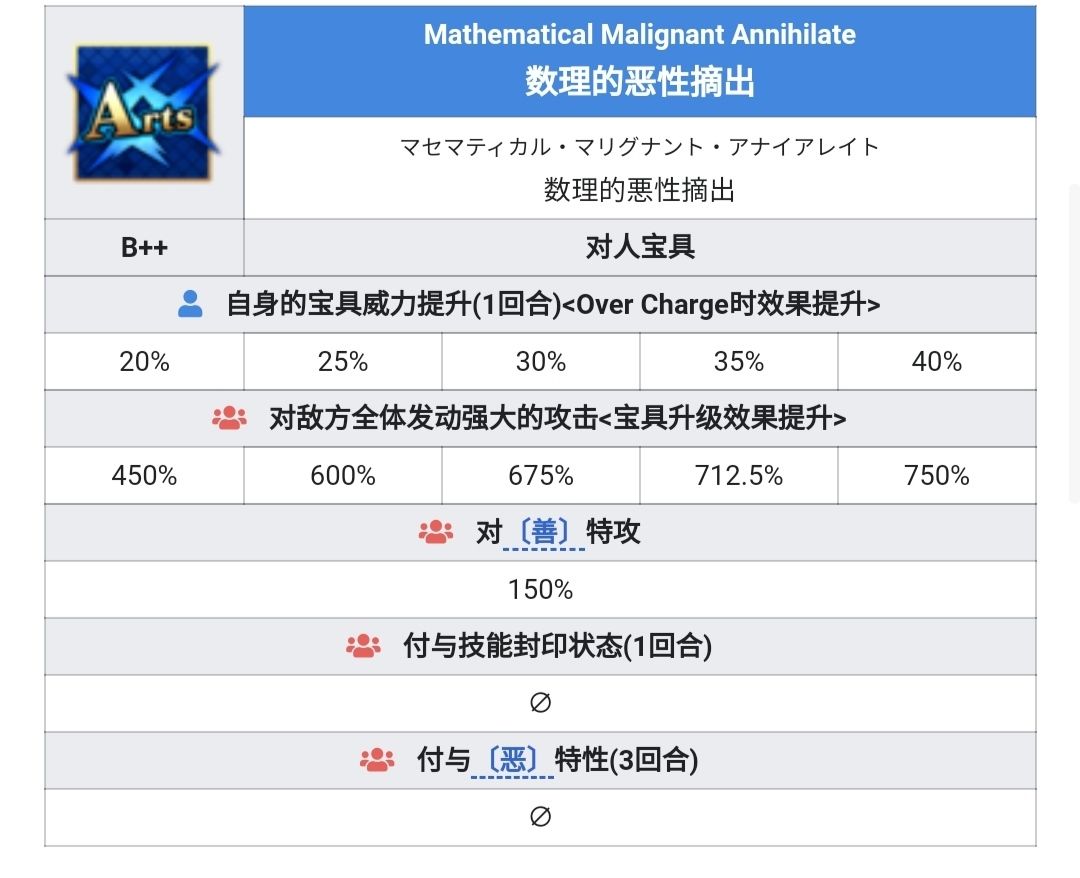The height and width of the screenshot is (878, 1080).
Task: Open the 〔善〕 trait link
Action: 544,532
